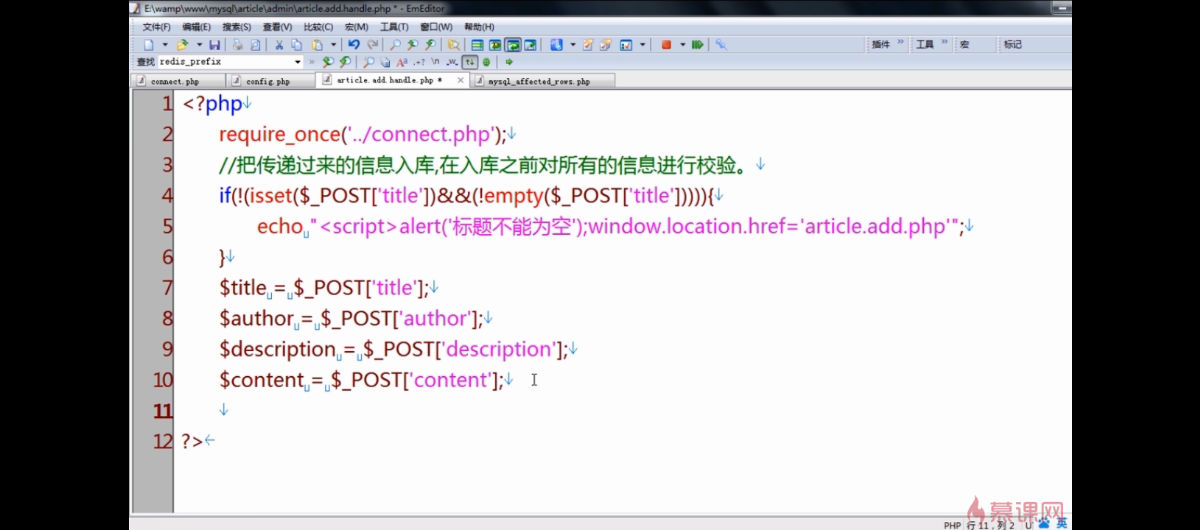Click the second properties pencil icon
Viewport: 1200px width, 530px height.
(605, 45)
